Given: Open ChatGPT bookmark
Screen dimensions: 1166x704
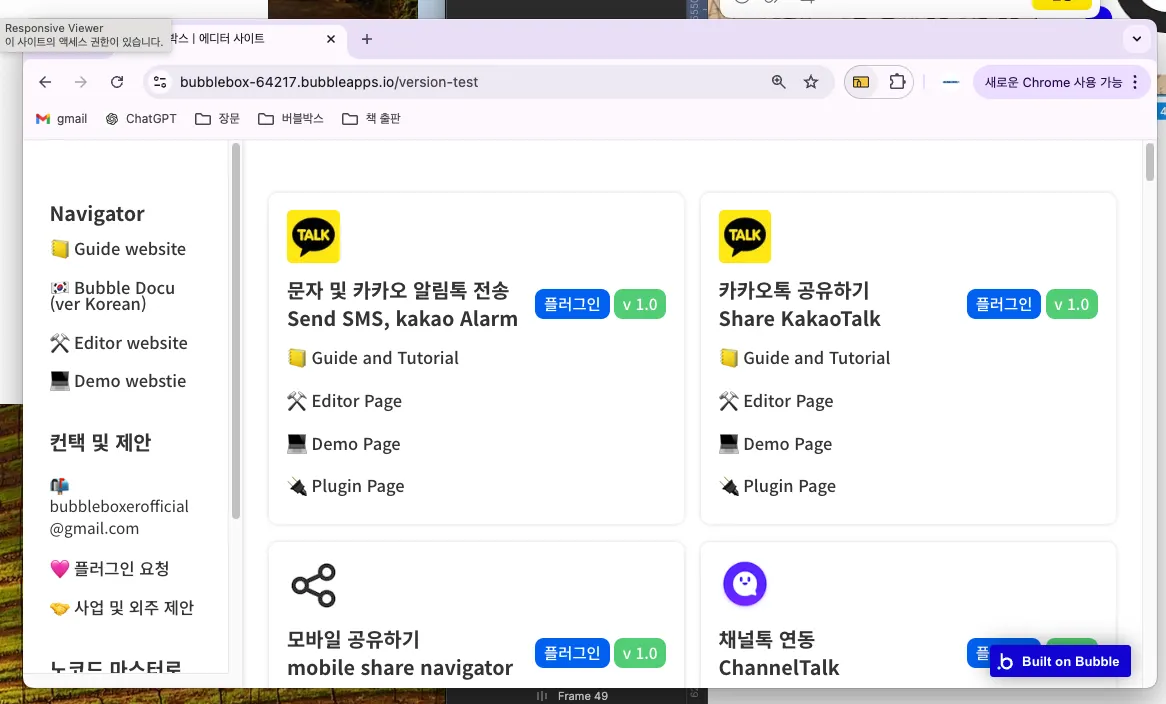Looking at the screenshot, I should pos(141,118).
